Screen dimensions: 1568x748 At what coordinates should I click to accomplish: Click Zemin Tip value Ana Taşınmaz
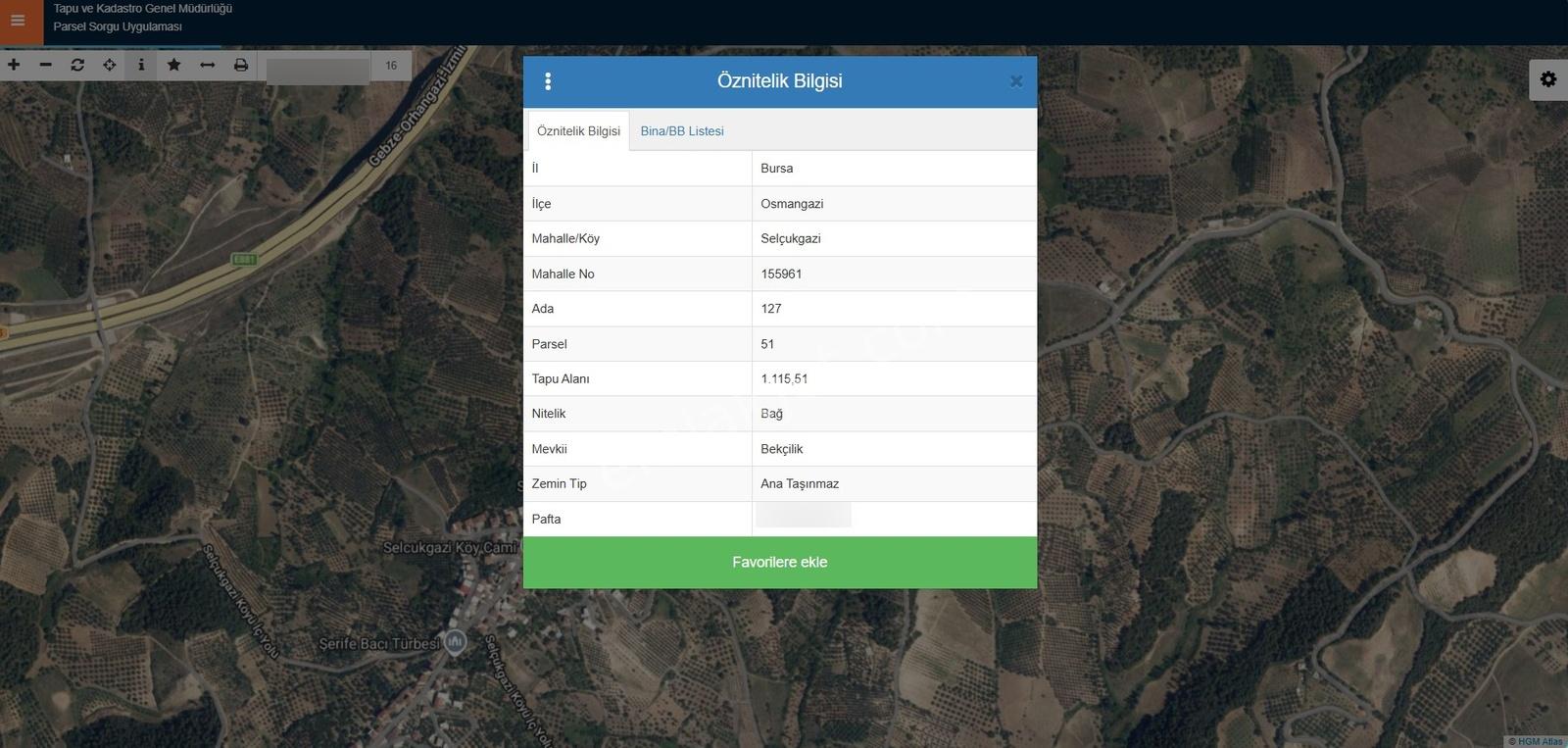(894, 483)
